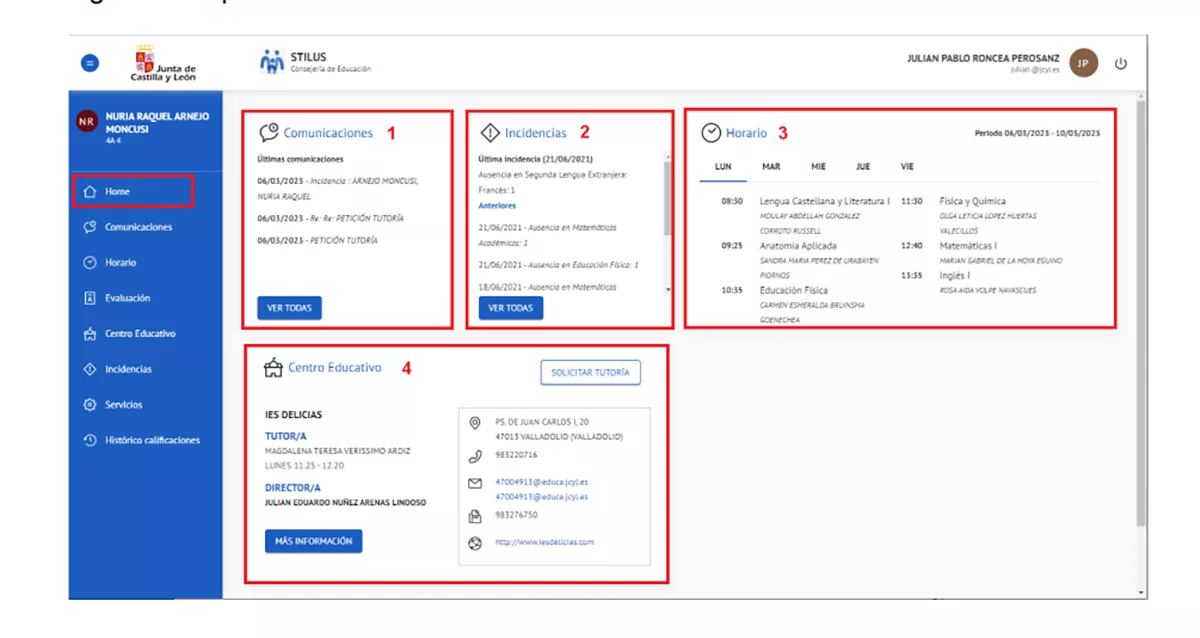
Task: Switch to the JUE schedule tab
Action: pyautogui.click(x=862, y=167)
